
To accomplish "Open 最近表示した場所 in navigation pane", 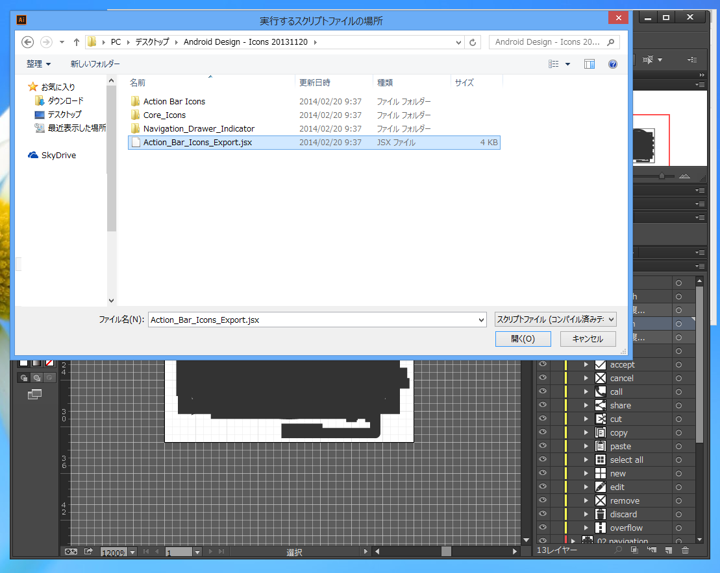I will point(70,128).
